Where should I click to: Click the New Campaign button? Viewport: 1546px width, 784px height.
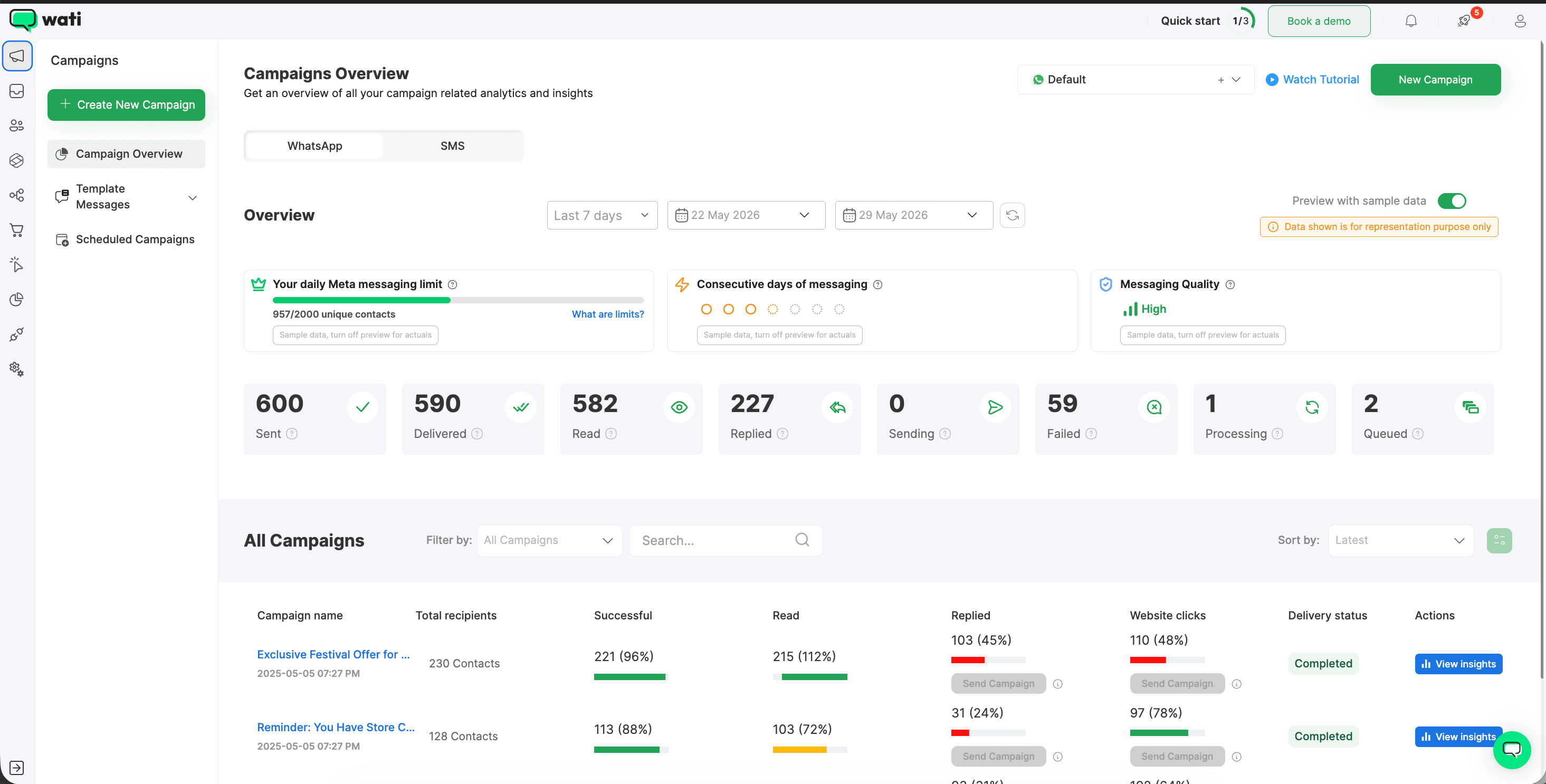coord(1435,79)
